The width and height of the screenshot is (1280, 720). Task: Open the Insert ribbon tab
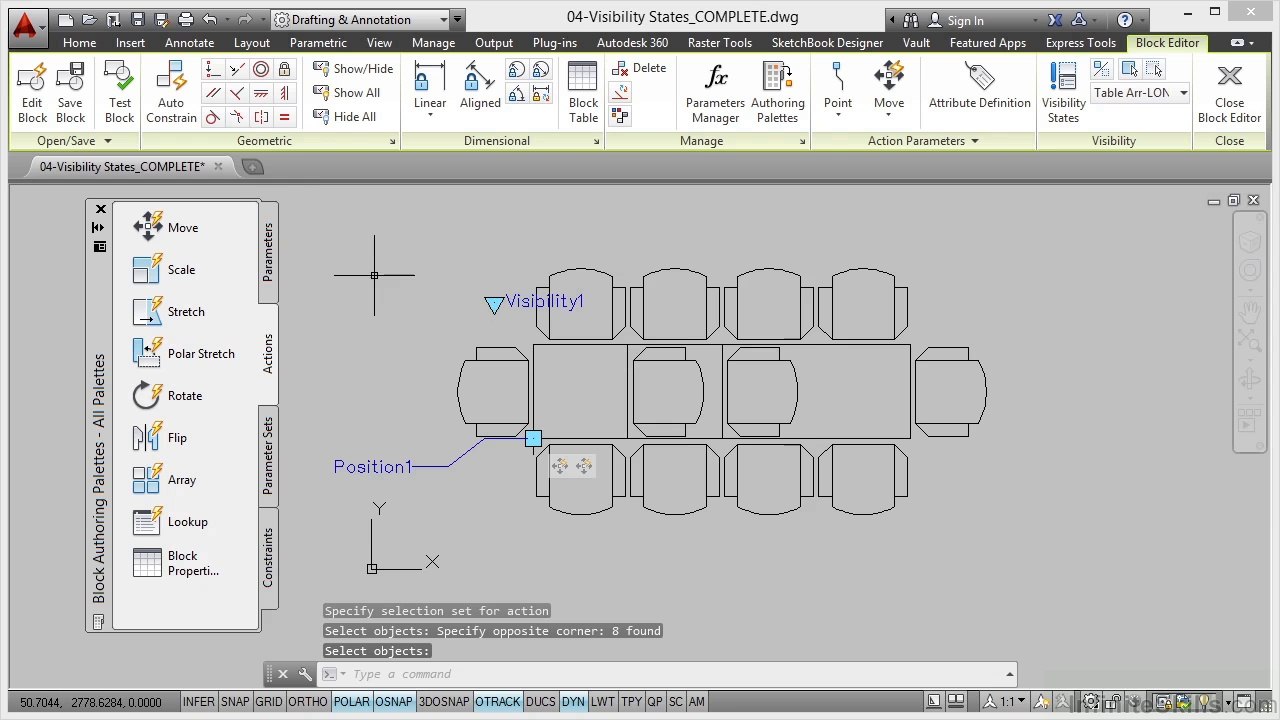click(x=130, y=43)
